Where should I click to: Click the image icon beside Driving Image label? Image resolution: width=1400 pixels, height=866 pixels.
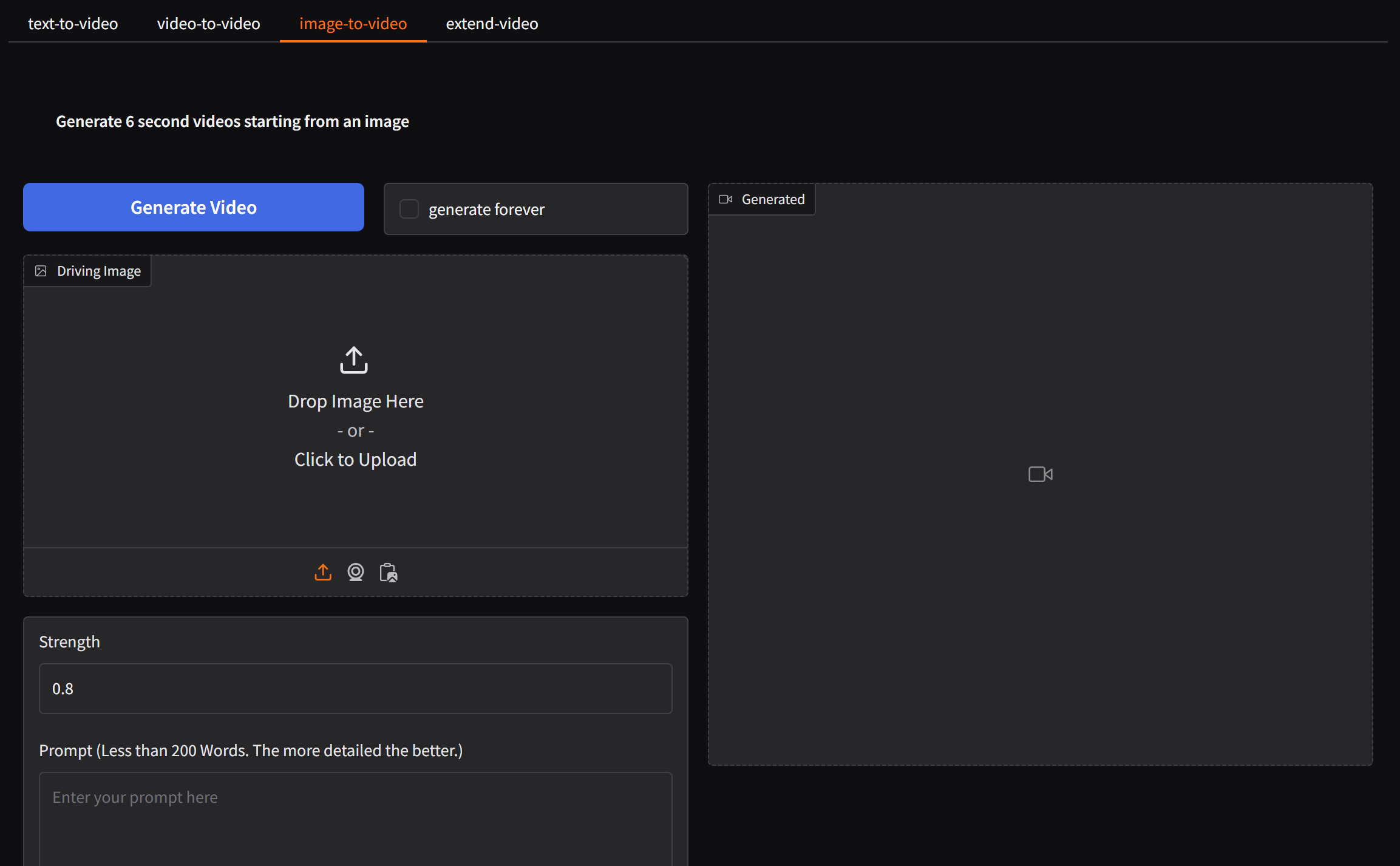(x=41, y=271)
